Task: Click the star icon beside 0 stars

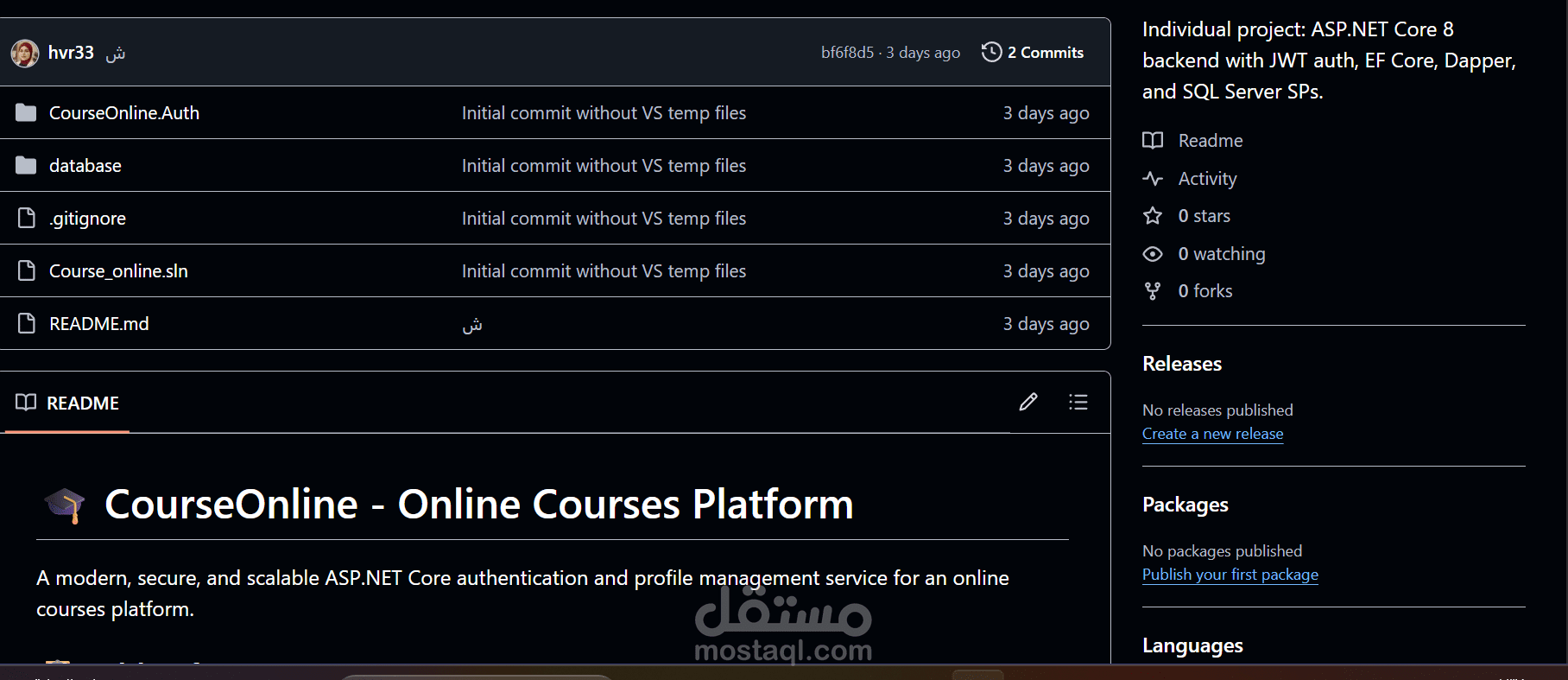Action: click(1153, 216)
